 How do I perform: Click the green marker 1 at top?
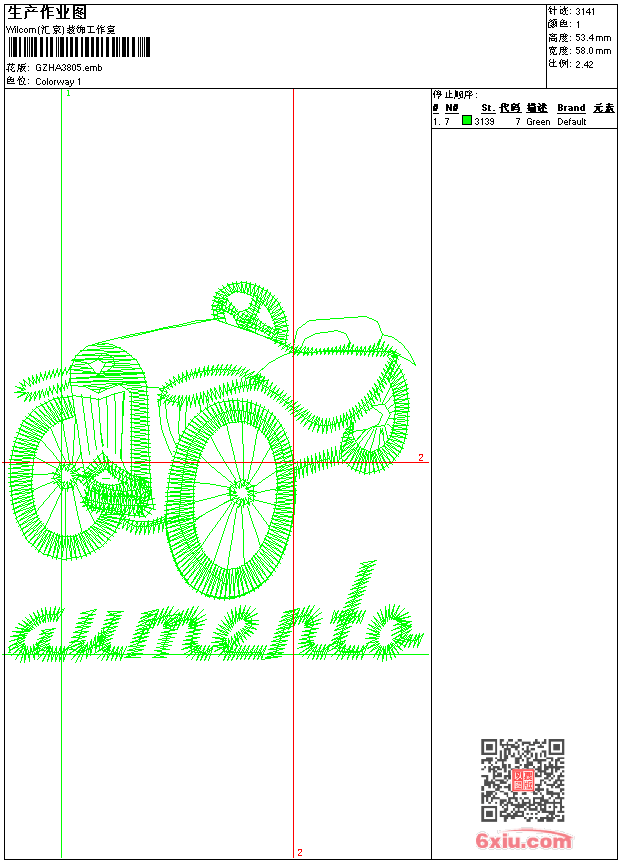coord(68,93)
